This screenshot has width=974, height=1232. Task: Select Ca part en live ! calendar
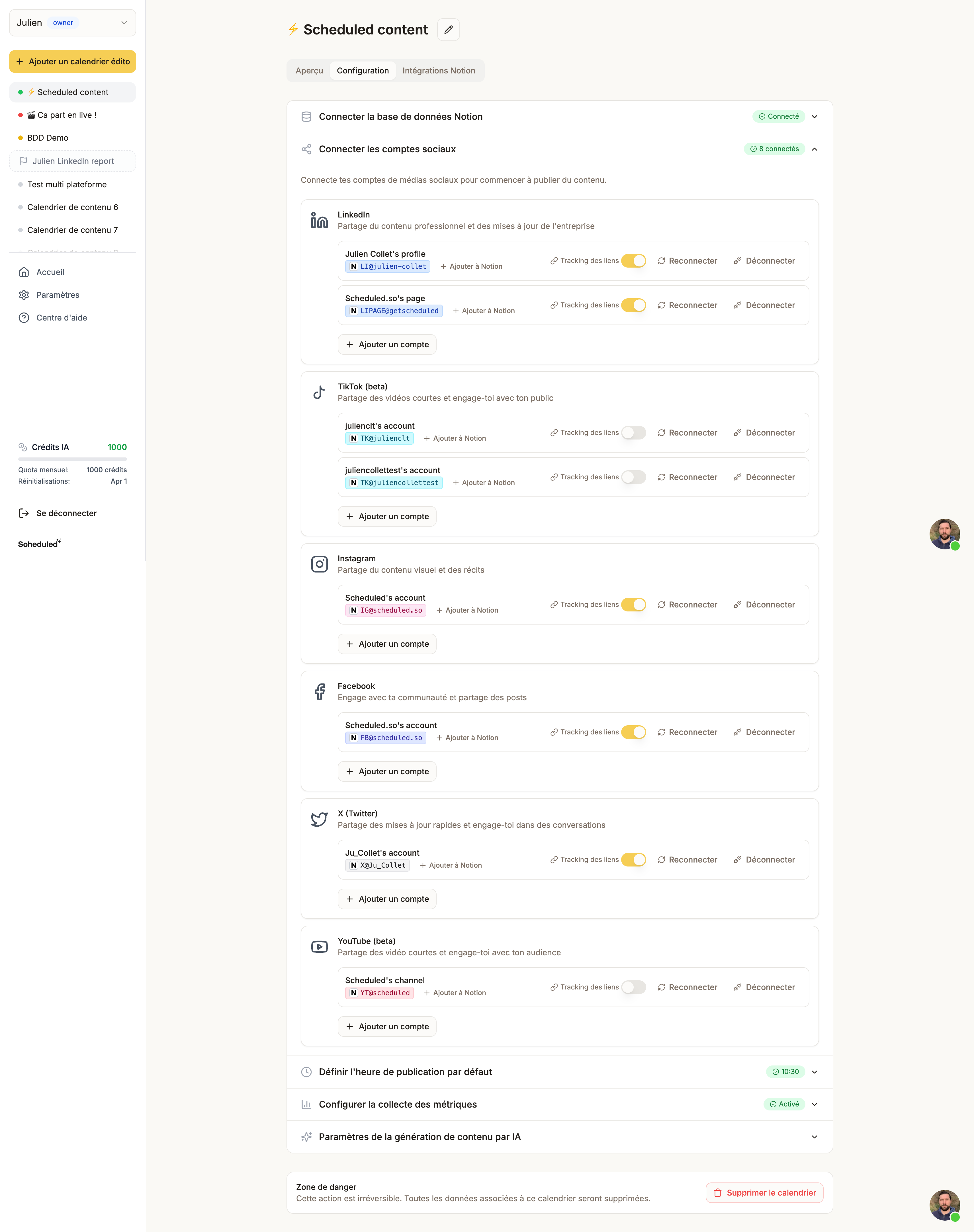tap(67, 115)
